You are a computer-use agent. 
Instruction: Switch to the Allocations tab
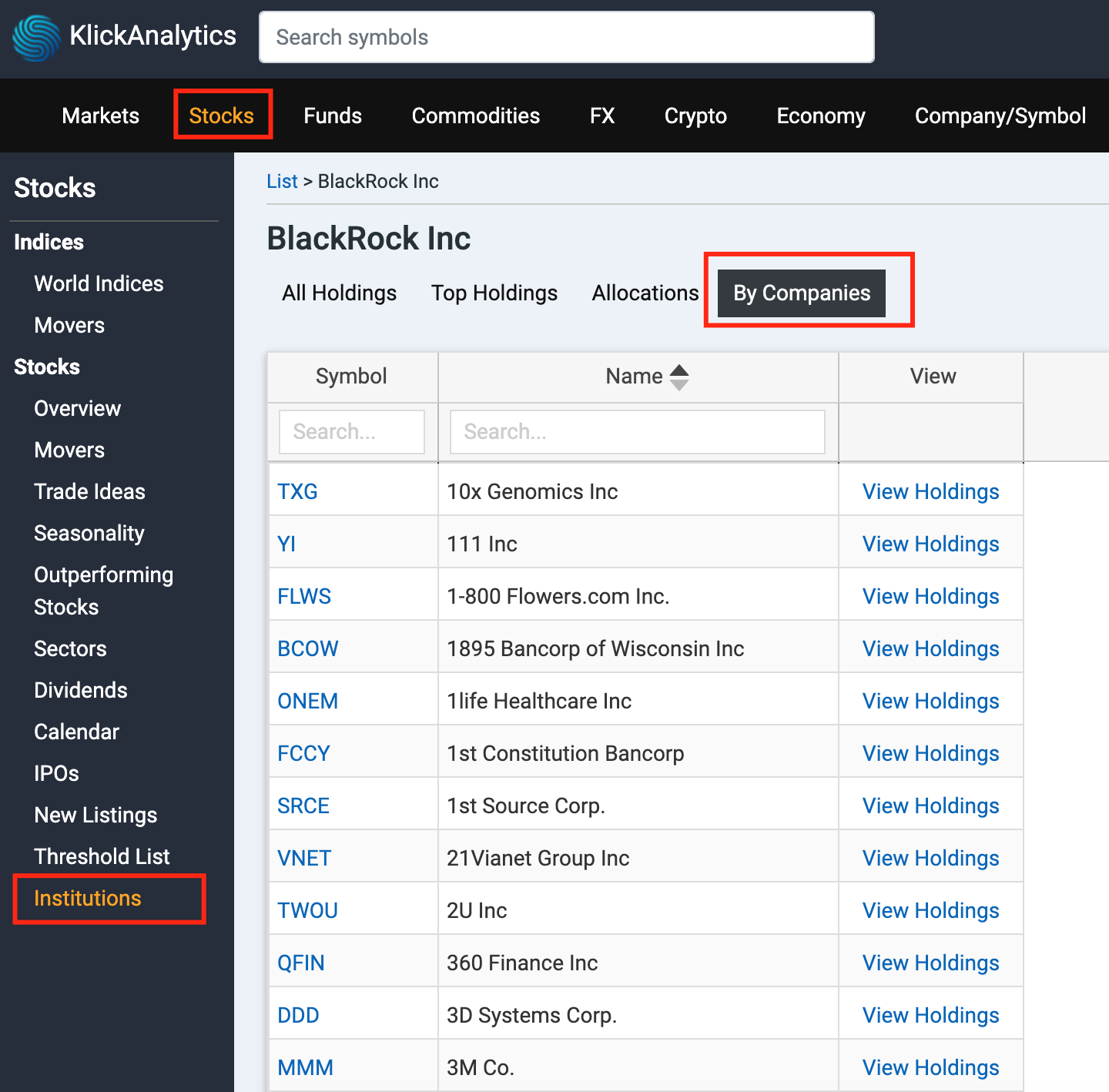point(645,293)
